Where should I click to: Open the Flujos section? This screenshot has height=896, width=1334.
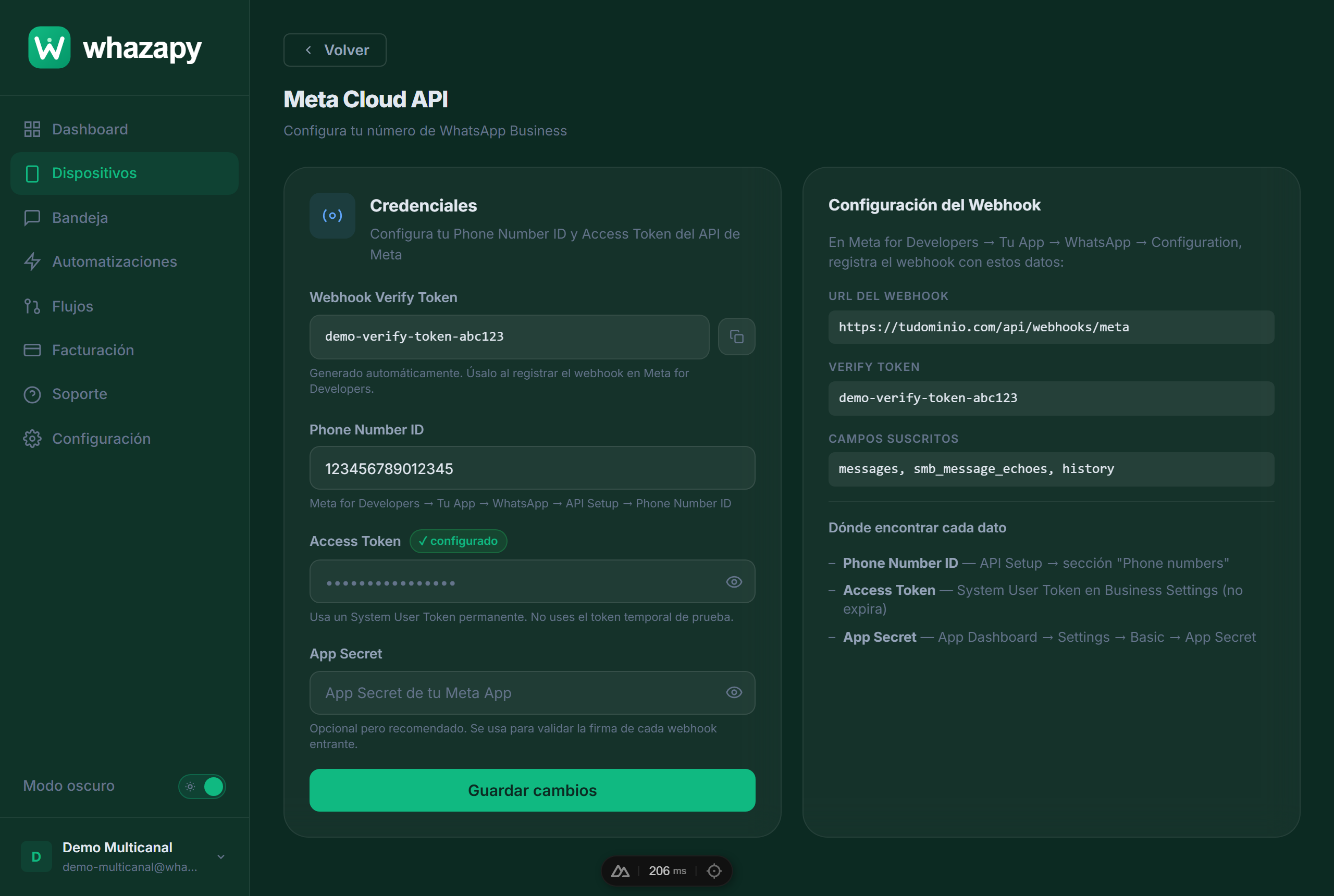pyautogui.click(x=124, y=306)
